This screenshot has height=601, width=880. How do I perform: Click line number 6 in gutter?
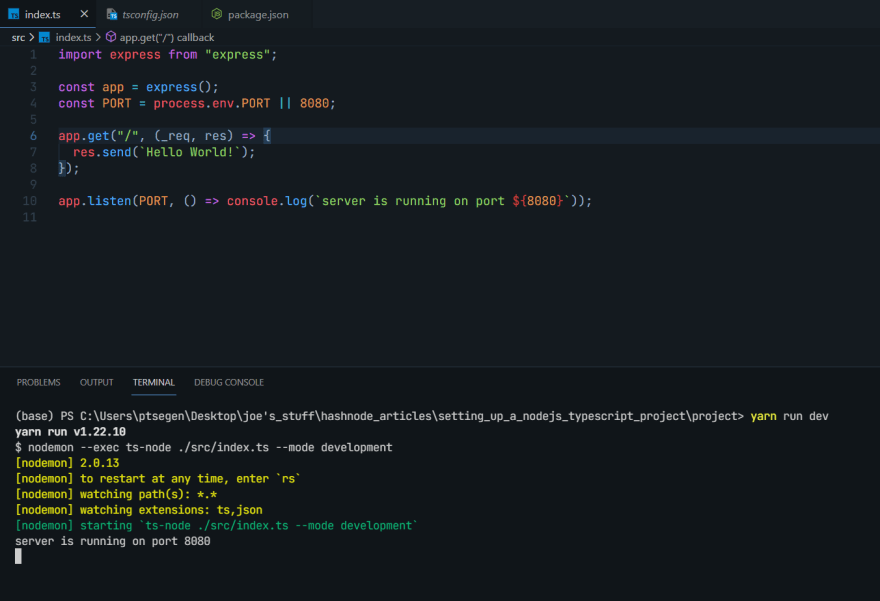(x=33, y=136)
